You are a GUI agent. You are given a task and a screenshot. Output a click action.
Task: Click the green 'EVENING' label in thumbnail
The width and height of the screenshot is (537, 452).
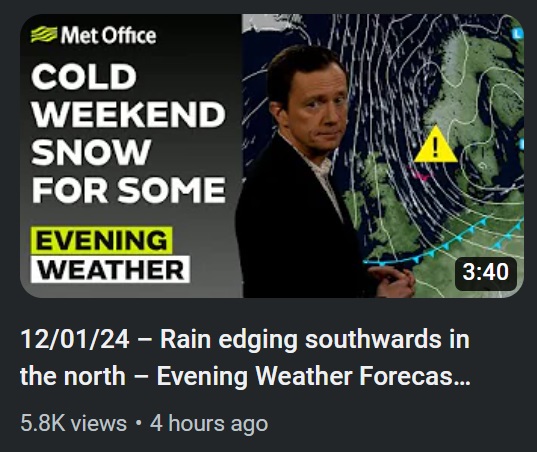101,240
